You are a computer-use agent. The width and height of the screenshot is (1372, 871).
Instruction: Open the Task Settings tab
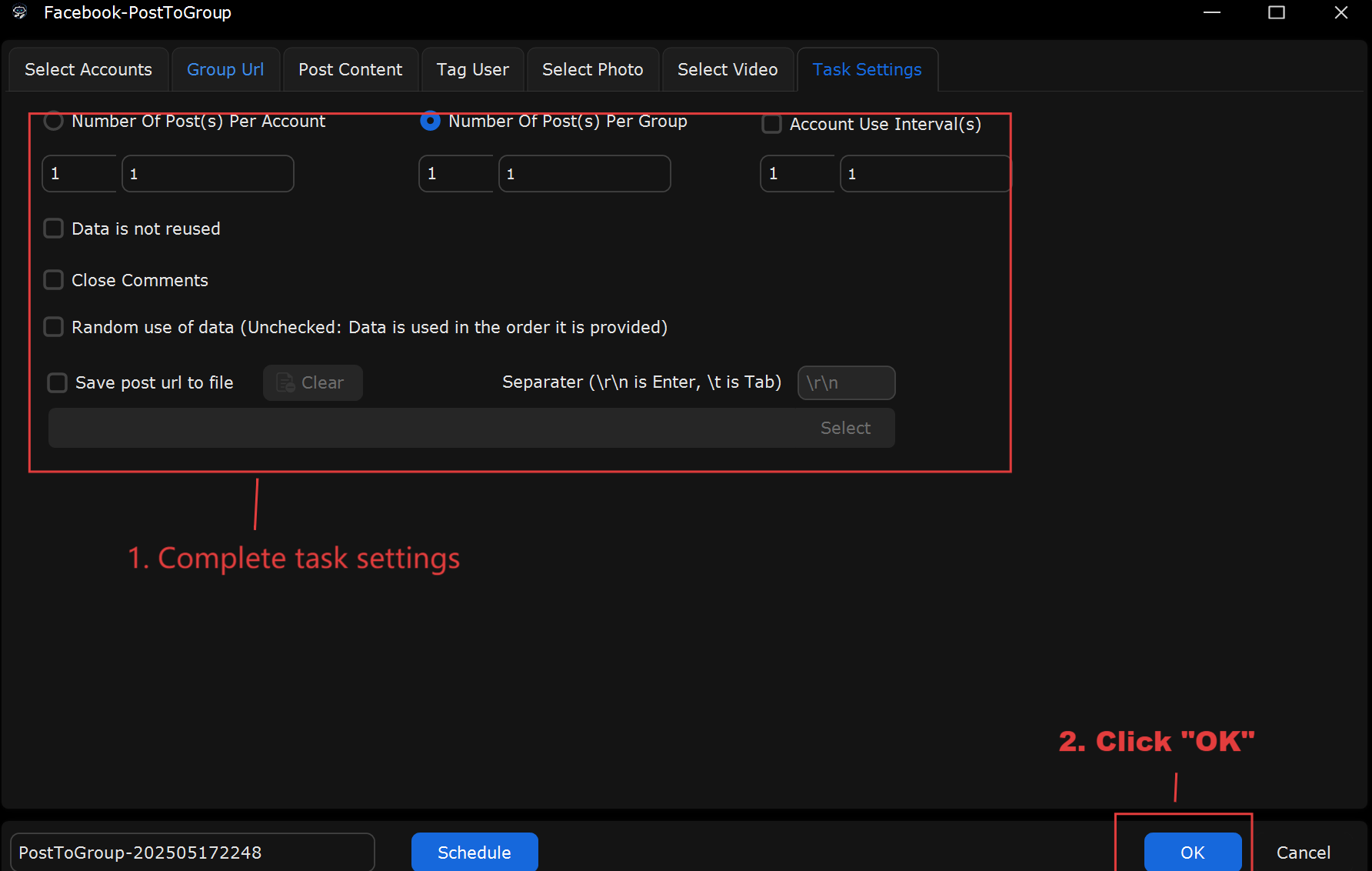(867, 69)
